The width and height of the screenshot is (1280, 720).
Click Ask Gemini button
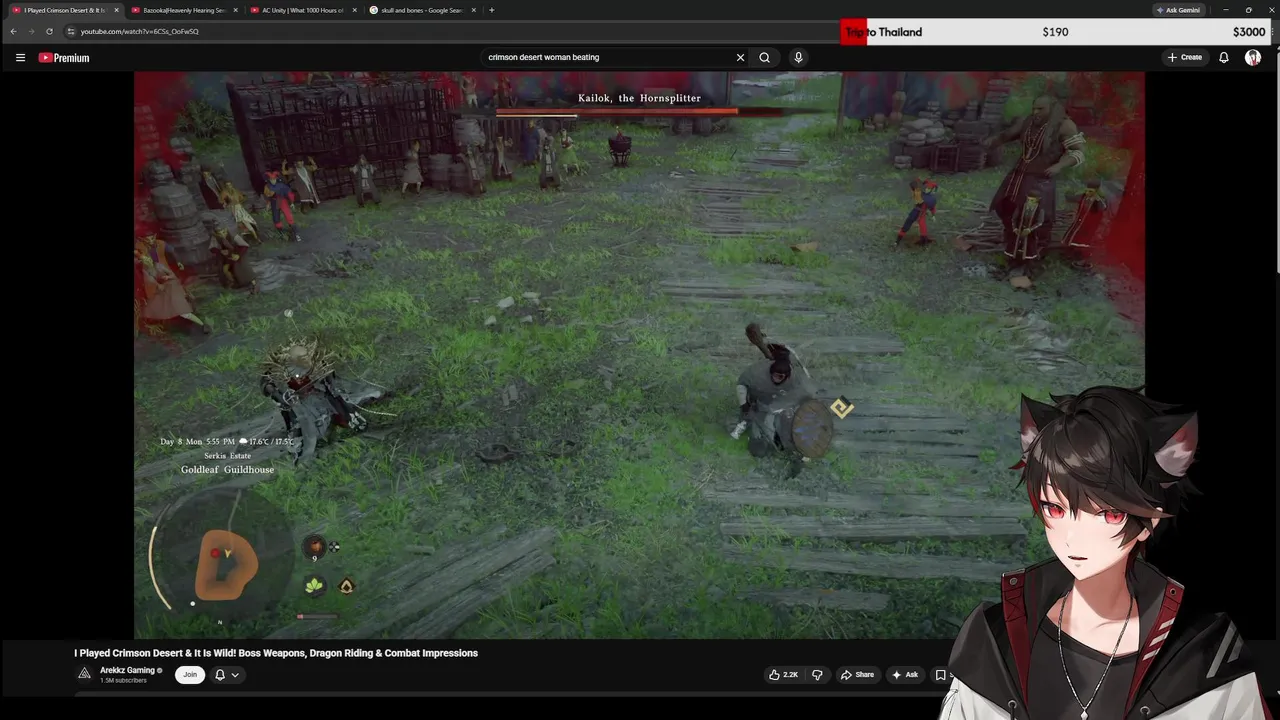point(1178,10)
